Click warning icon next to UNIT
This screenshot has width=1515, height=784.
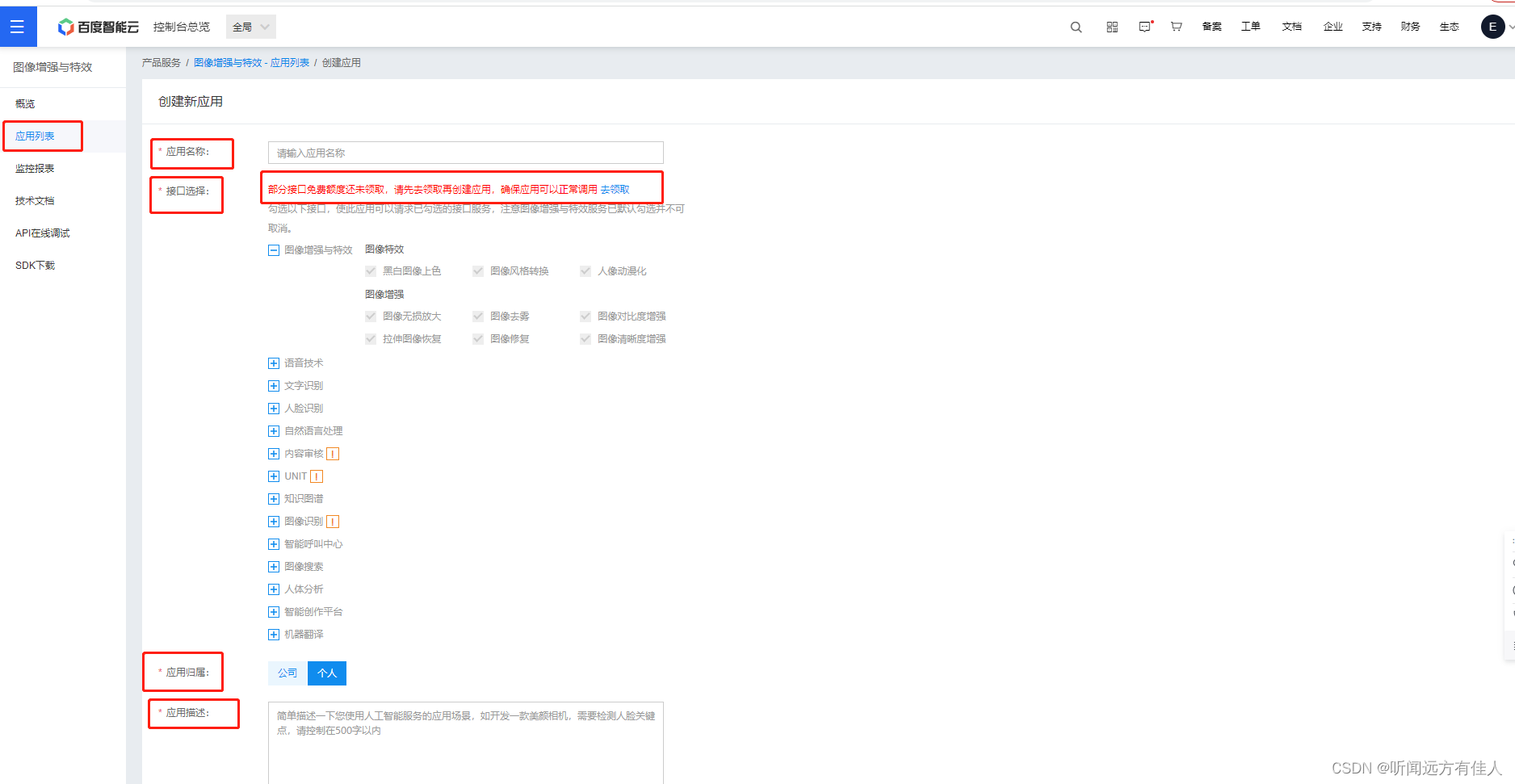coord(317,476)
